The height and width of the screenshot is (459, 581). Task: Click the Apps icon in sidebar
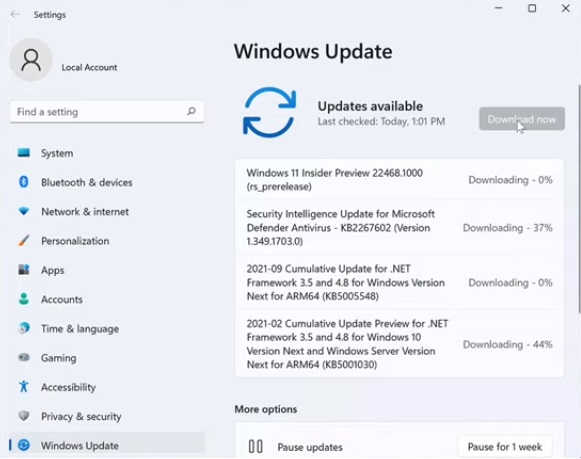[x=24, y=270]
